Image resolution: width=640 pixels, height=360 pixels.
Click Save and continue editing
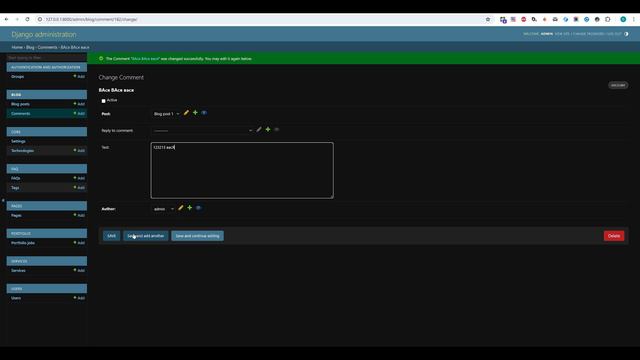coord(198,236)
